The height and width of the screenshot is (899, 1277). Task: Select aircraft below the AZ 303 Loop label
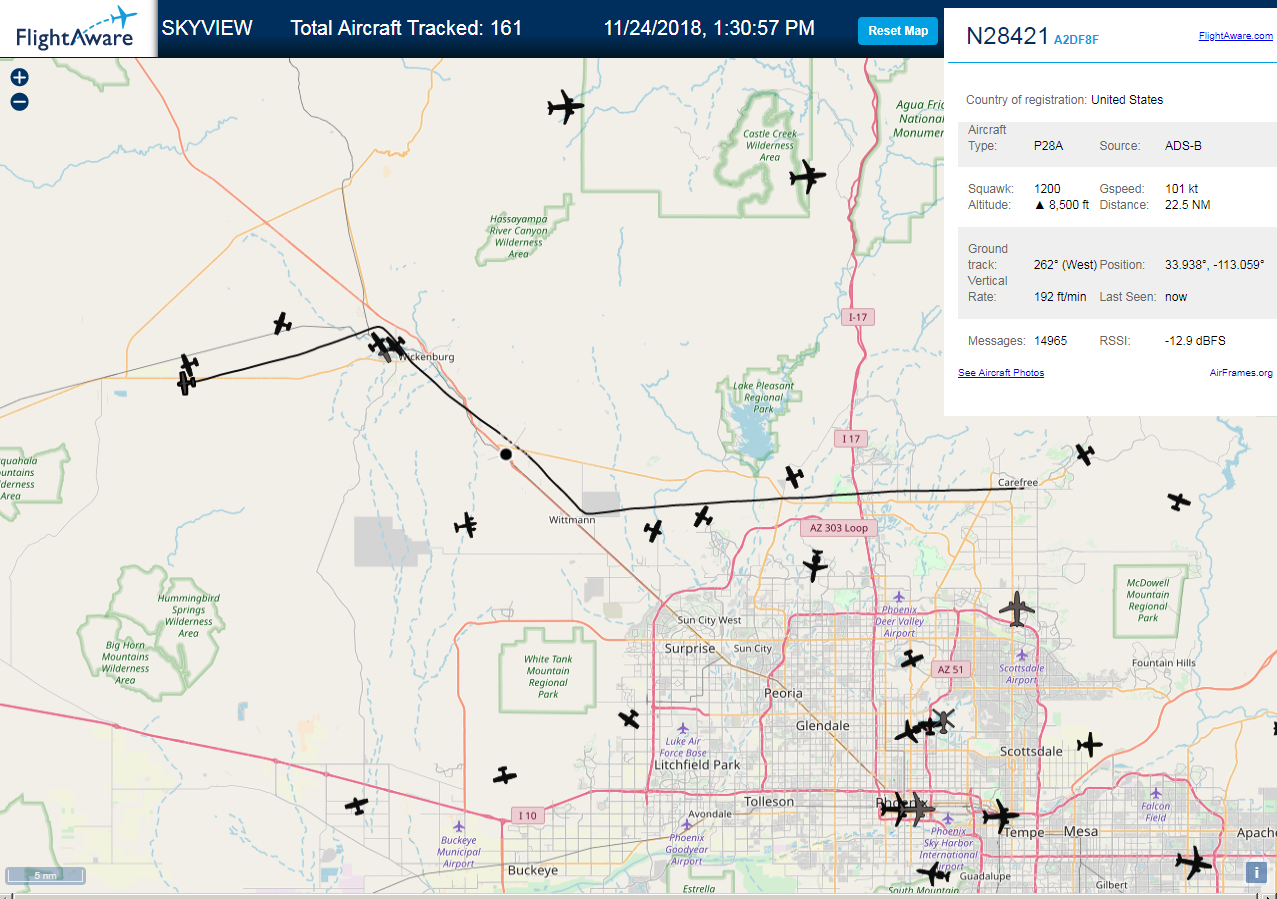tap(816, 566)
